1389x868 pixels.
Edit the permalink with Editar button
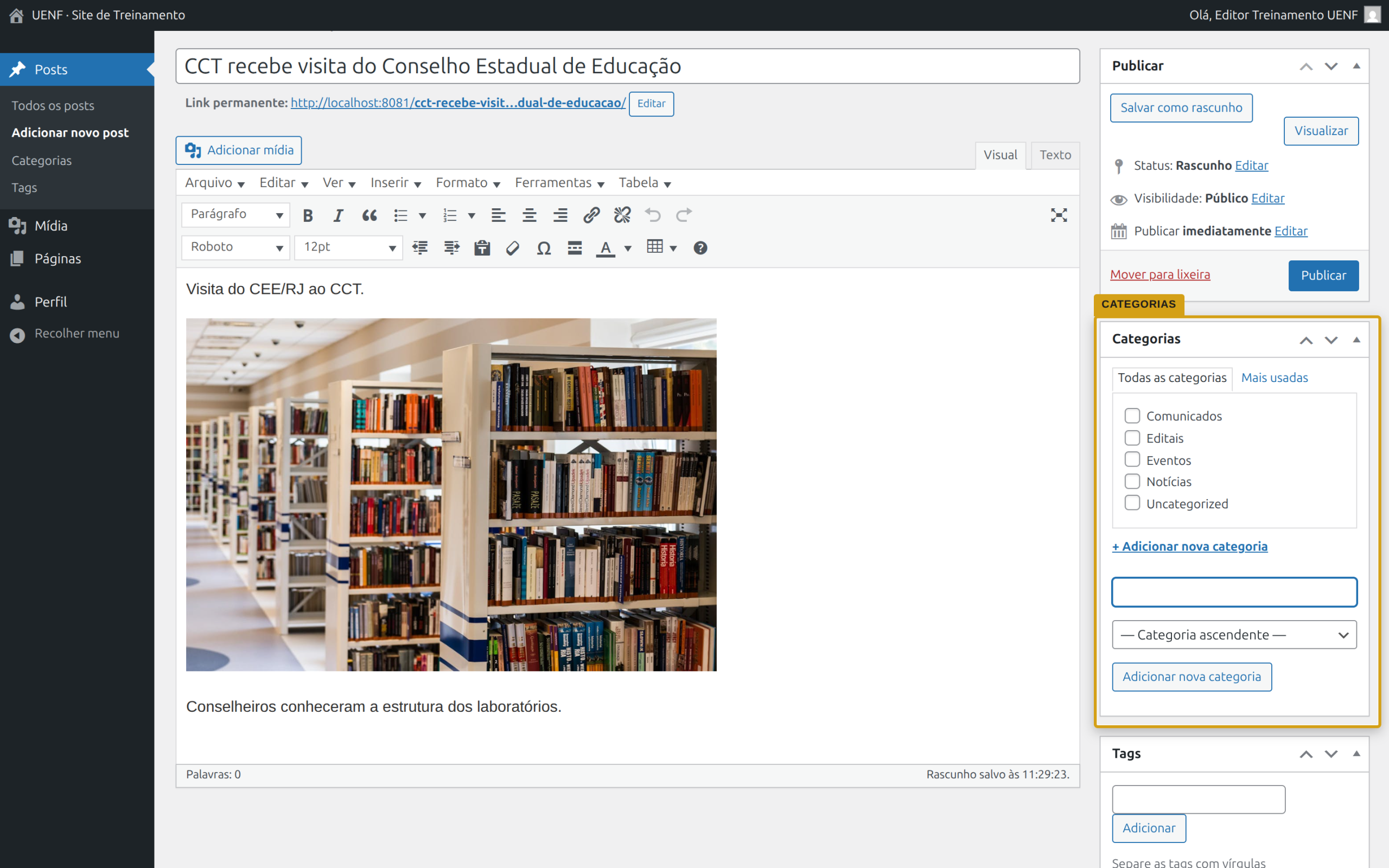[x=651, y=104]
